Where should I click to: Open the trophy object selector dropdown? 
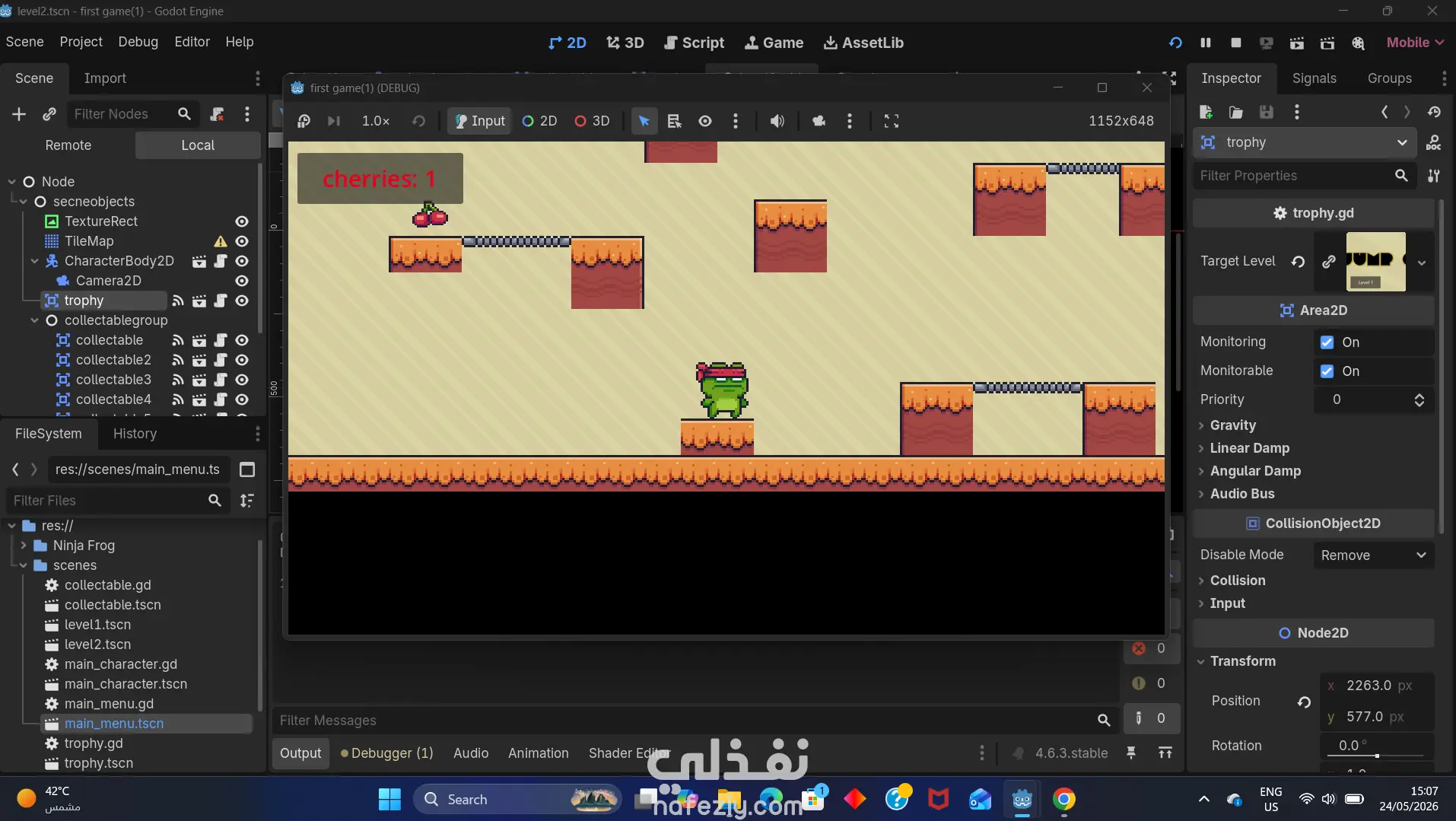coord(1304,142)
